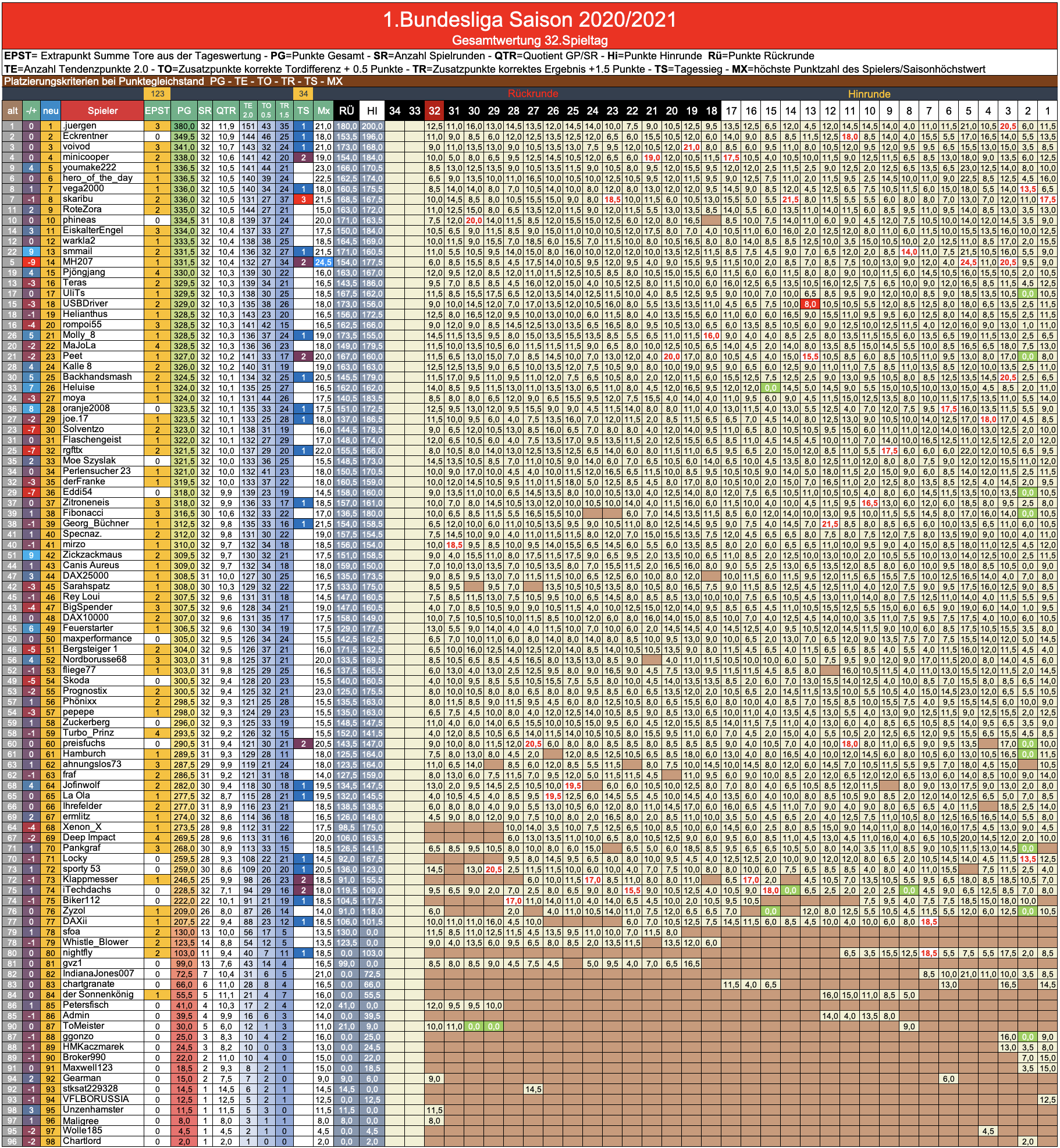Select player 'Zuckerberg'

[102, 722]
